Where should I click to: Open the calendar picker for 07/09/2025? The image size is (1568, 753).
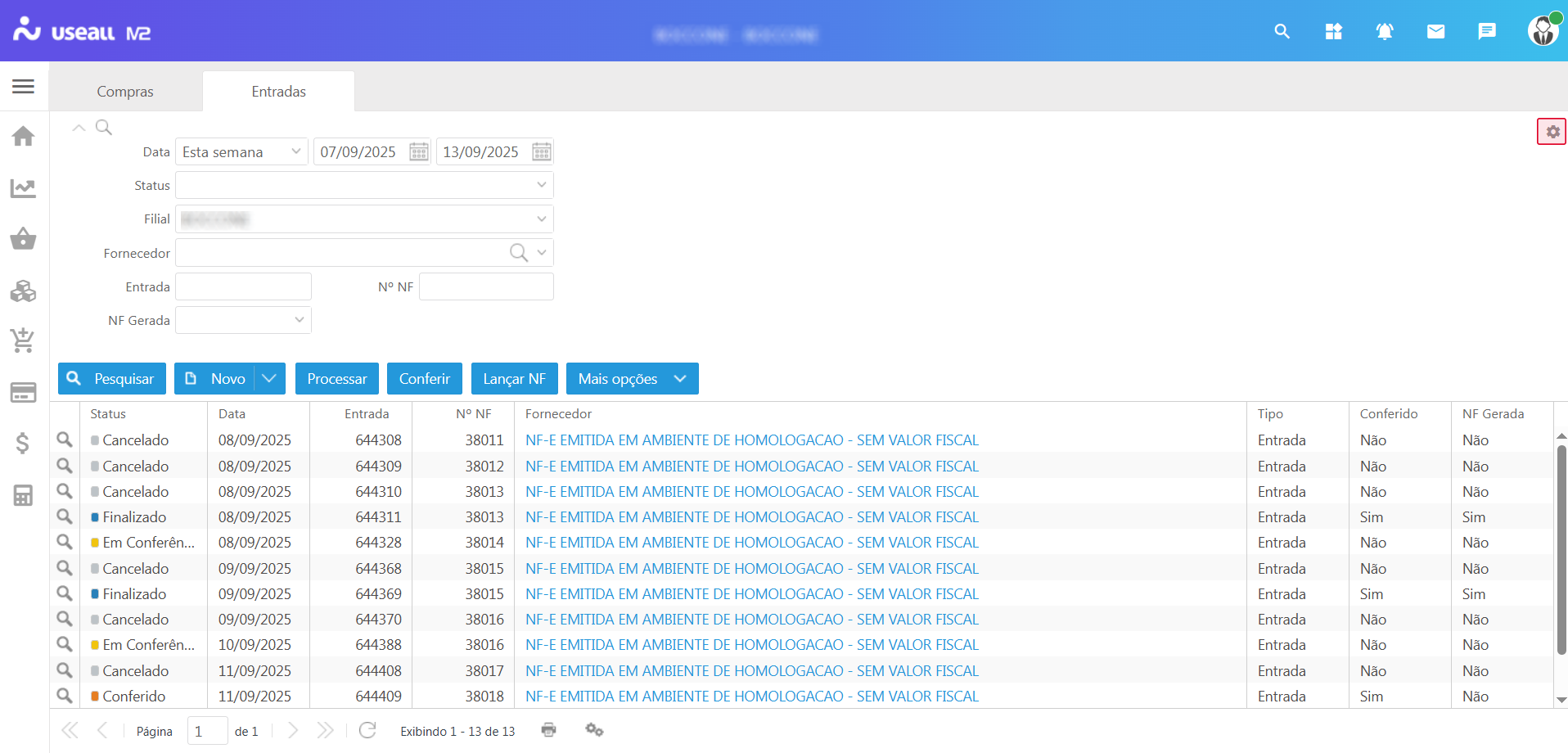pyautogui.click(x=418, y=152)
